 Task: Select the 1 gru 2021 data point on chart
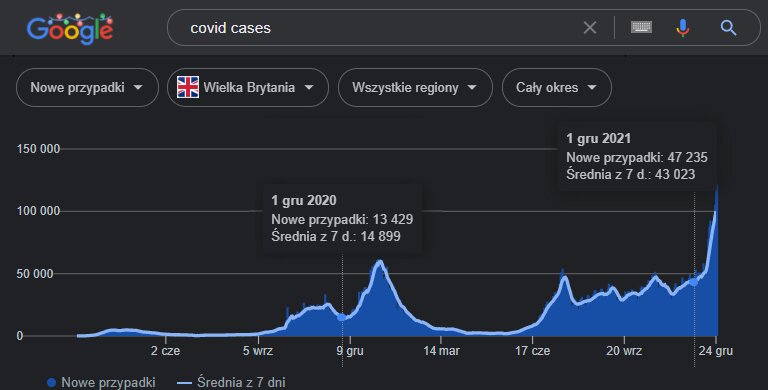point(694,282)
